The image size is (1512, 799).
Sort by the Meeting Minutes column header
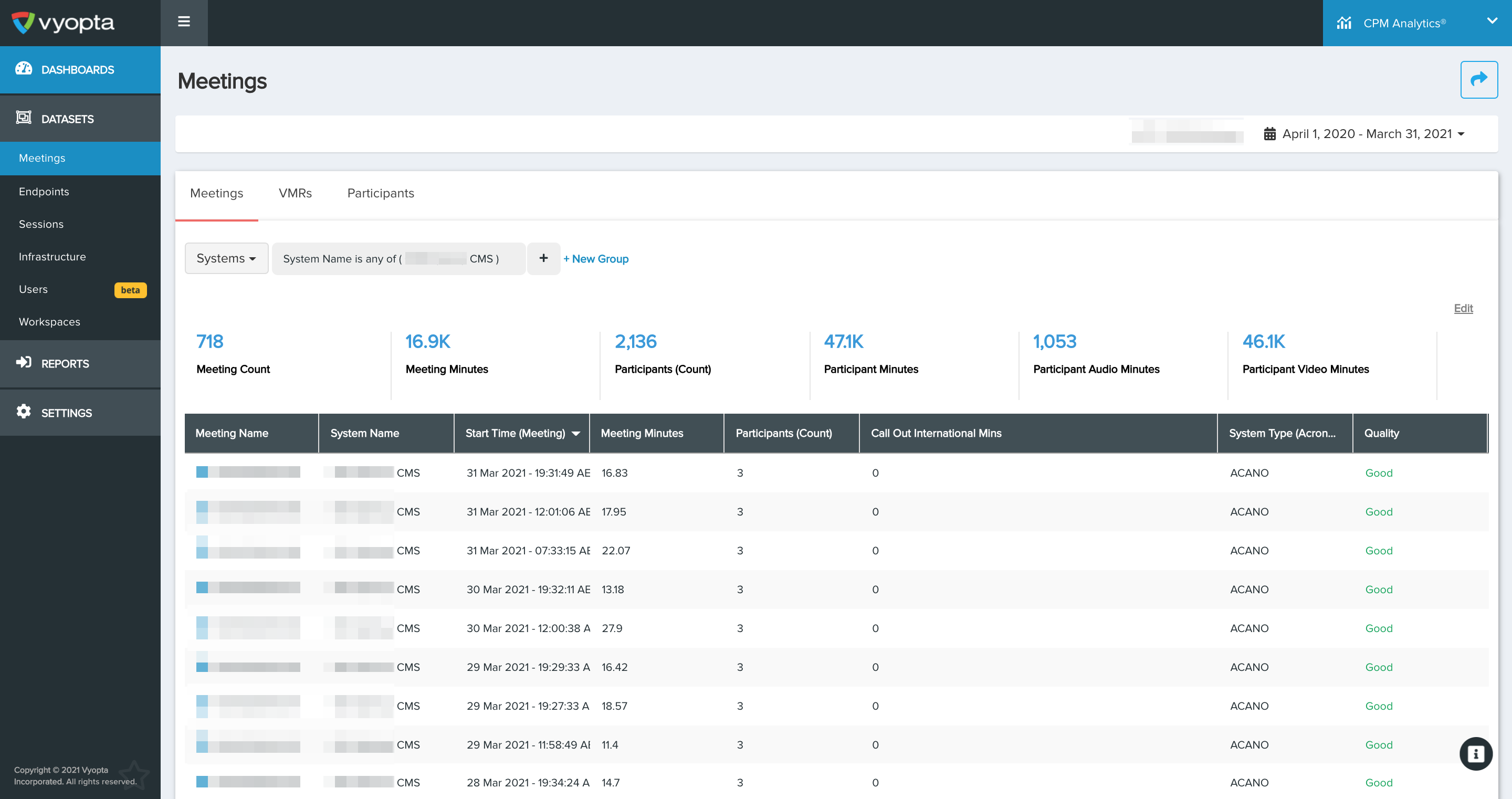656,433
